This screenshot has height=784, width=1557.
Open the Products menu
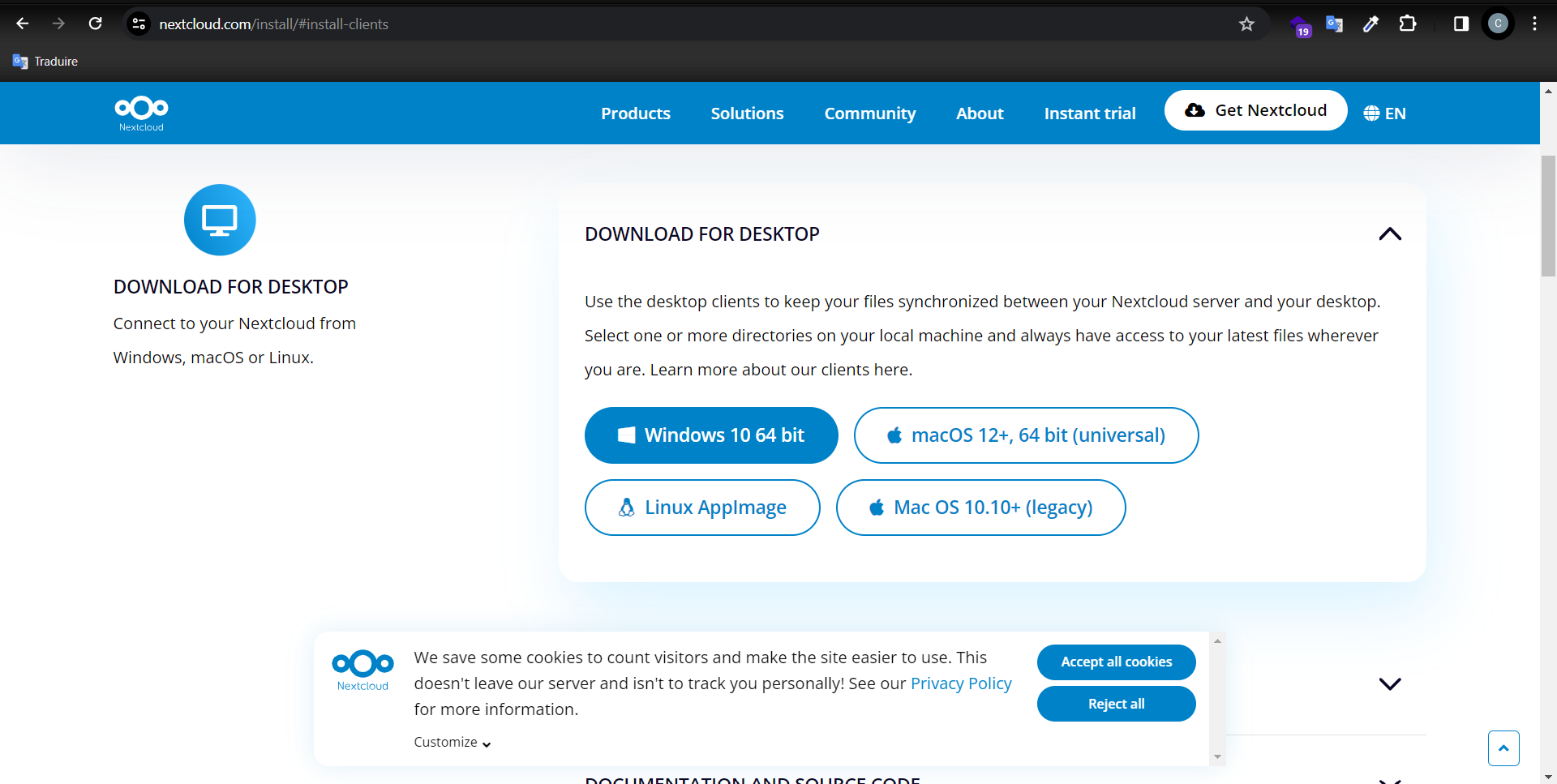(x=636, y=114)
